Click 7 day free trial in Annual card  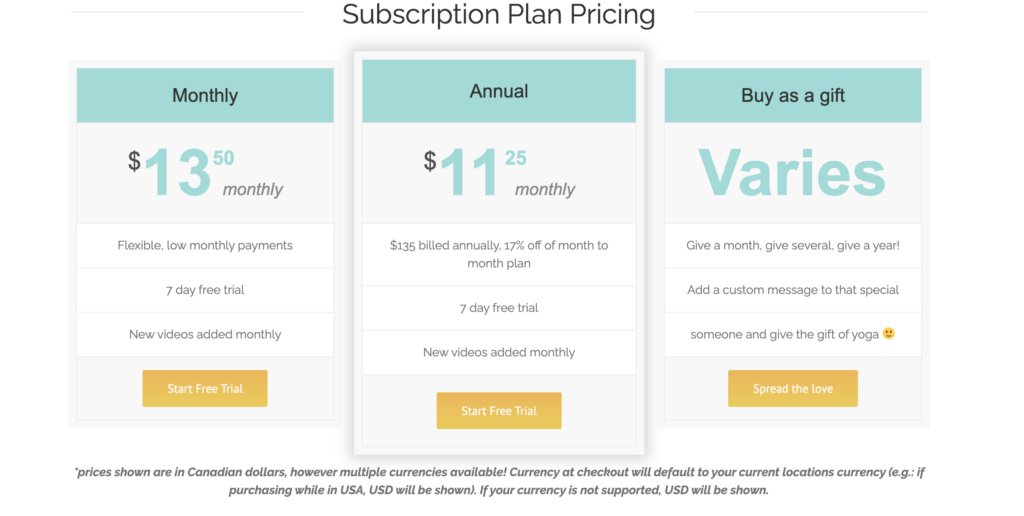click(x=499, y=308)
